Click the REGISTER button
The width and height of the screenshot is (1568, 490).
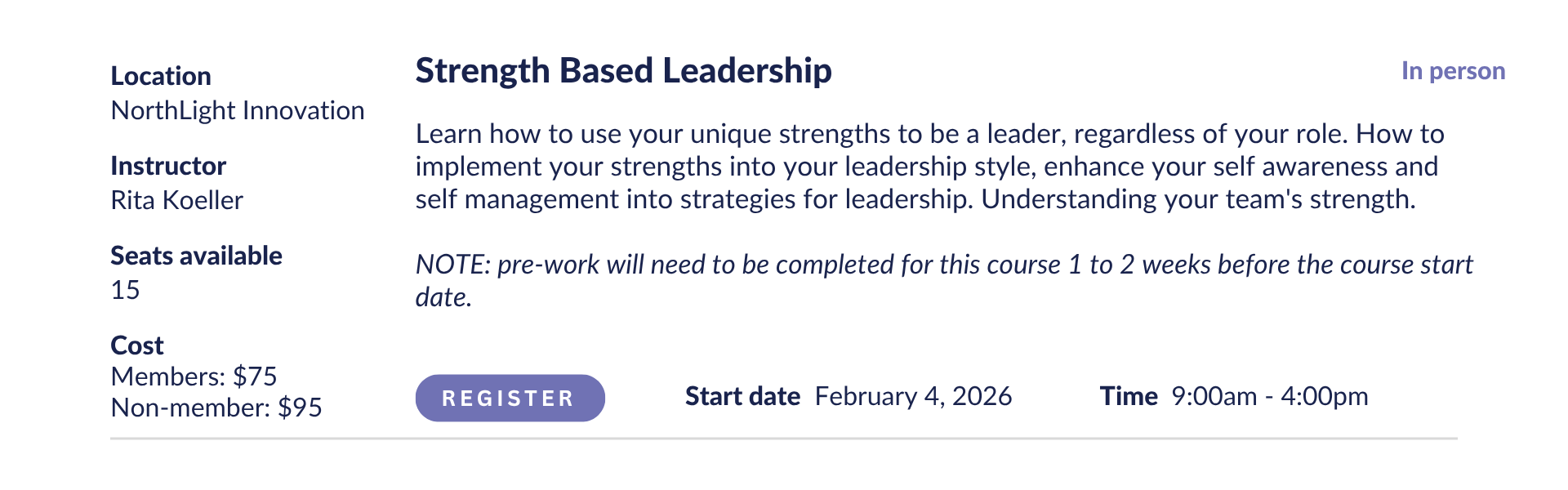510,398
